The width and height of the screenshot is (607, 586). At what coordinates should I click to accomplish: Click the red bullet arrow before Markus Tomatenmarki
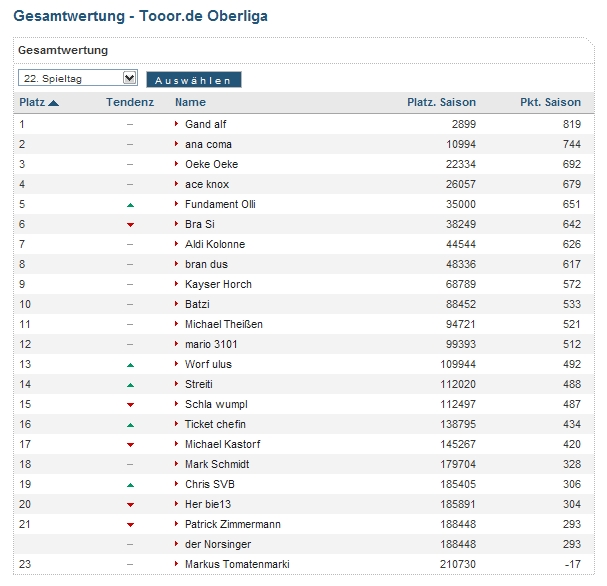click(x=177, y=564)
